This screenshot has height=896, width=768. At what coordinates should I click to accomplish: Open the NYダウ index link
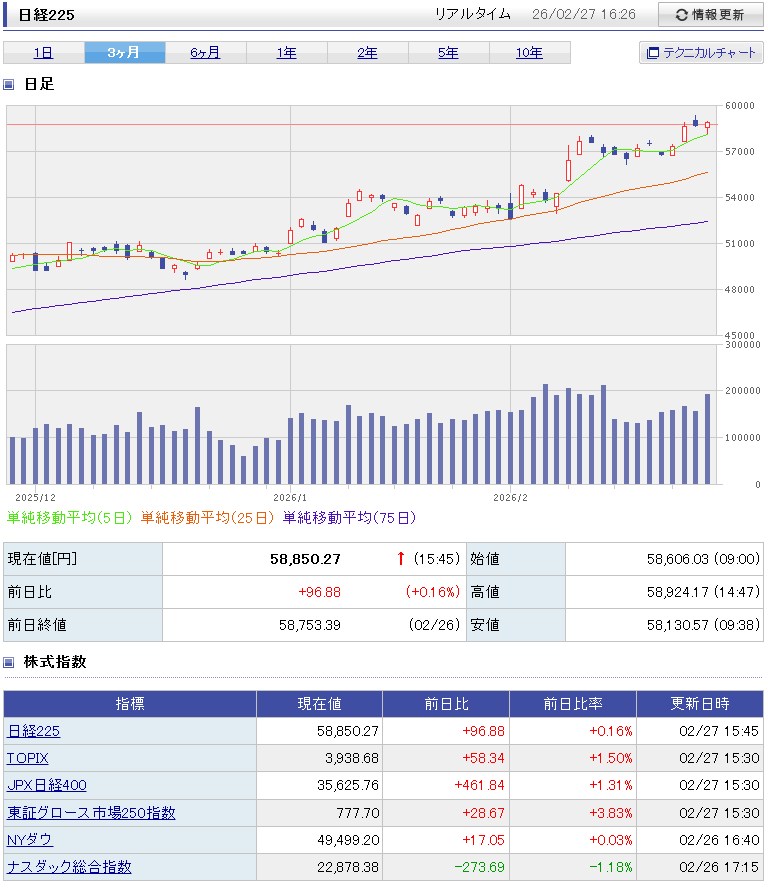tap(30, 840)
